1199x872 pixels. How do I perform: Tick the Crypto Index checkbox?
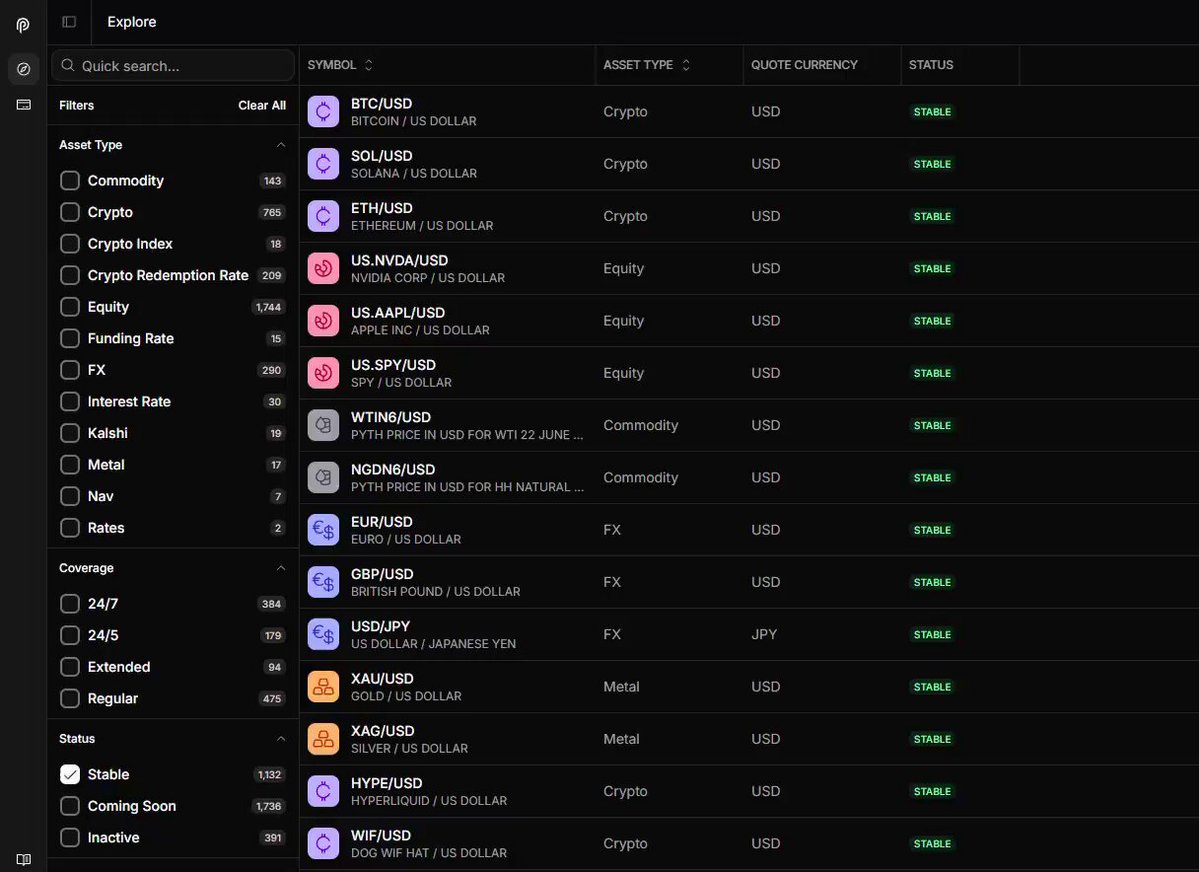click(x=70, y=243)
